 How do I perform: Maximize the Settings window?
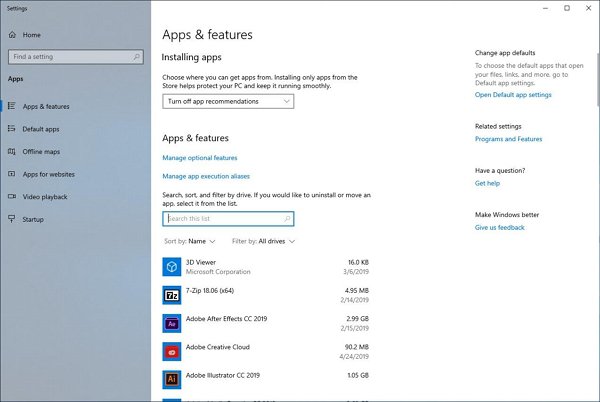coord(567,8)
